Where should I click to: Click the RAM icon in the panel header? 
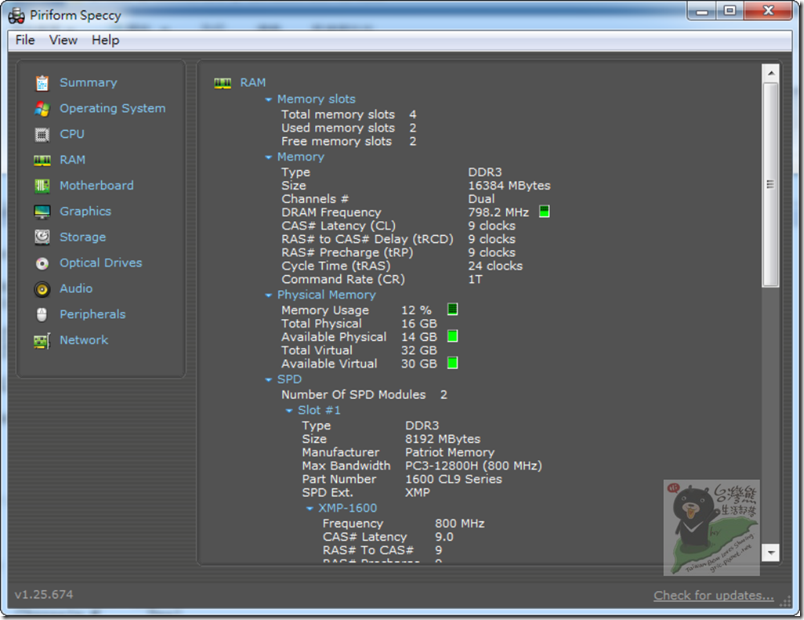tap(223, 83)
